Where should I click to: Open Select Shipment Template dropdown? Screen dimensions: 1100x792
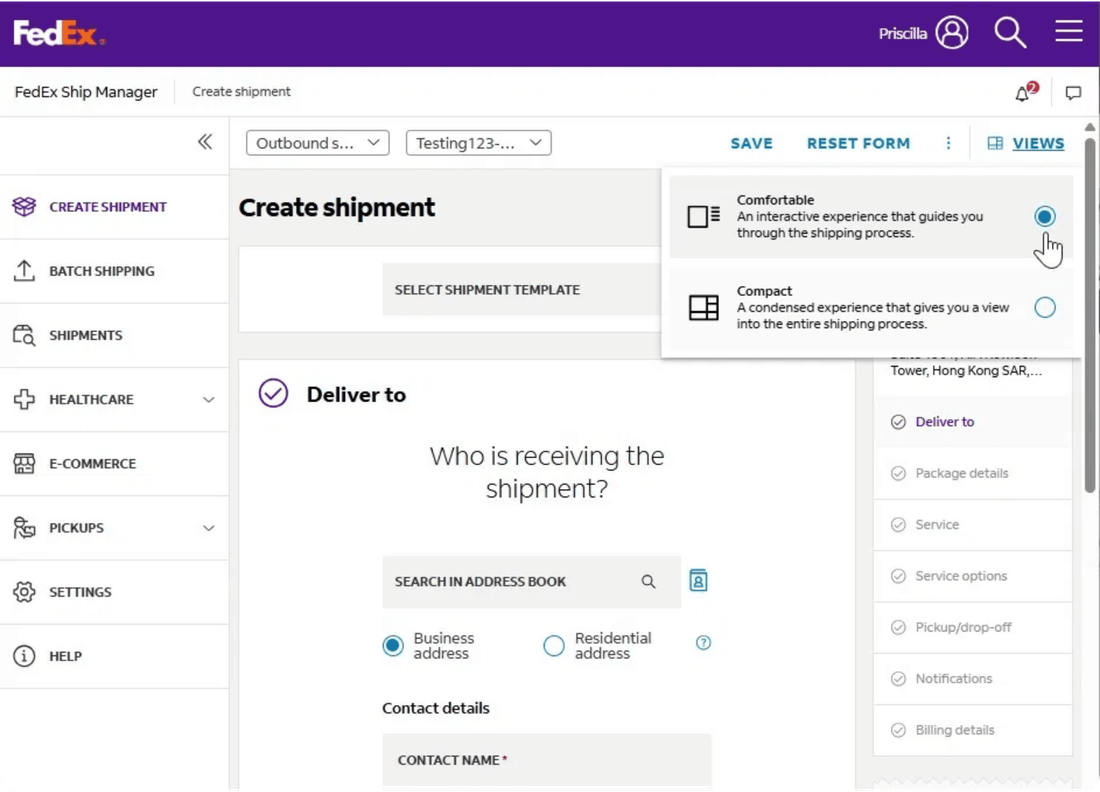[522, 290]
